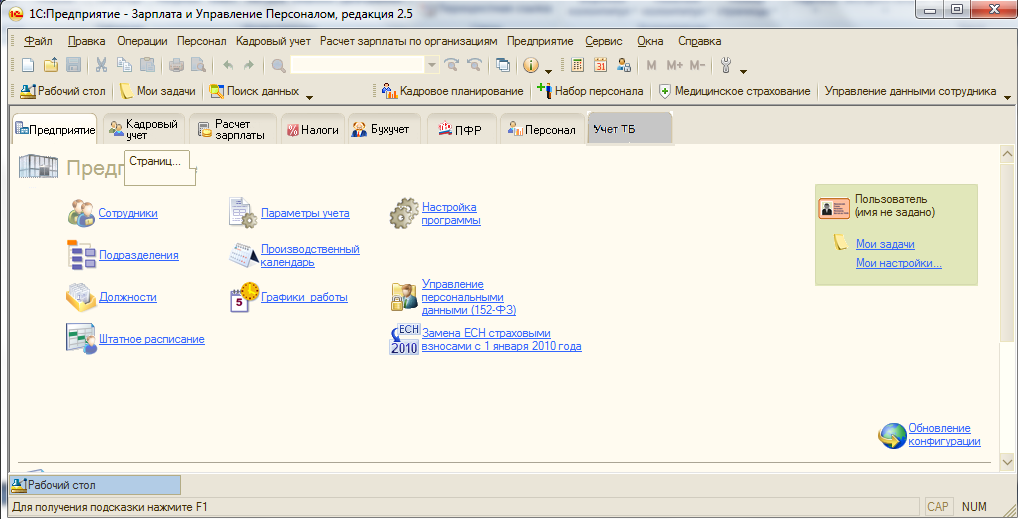Open Управление персональными данными (152-ФЗ) link
The image size is (1018, 519).
[x=469, y=297]
